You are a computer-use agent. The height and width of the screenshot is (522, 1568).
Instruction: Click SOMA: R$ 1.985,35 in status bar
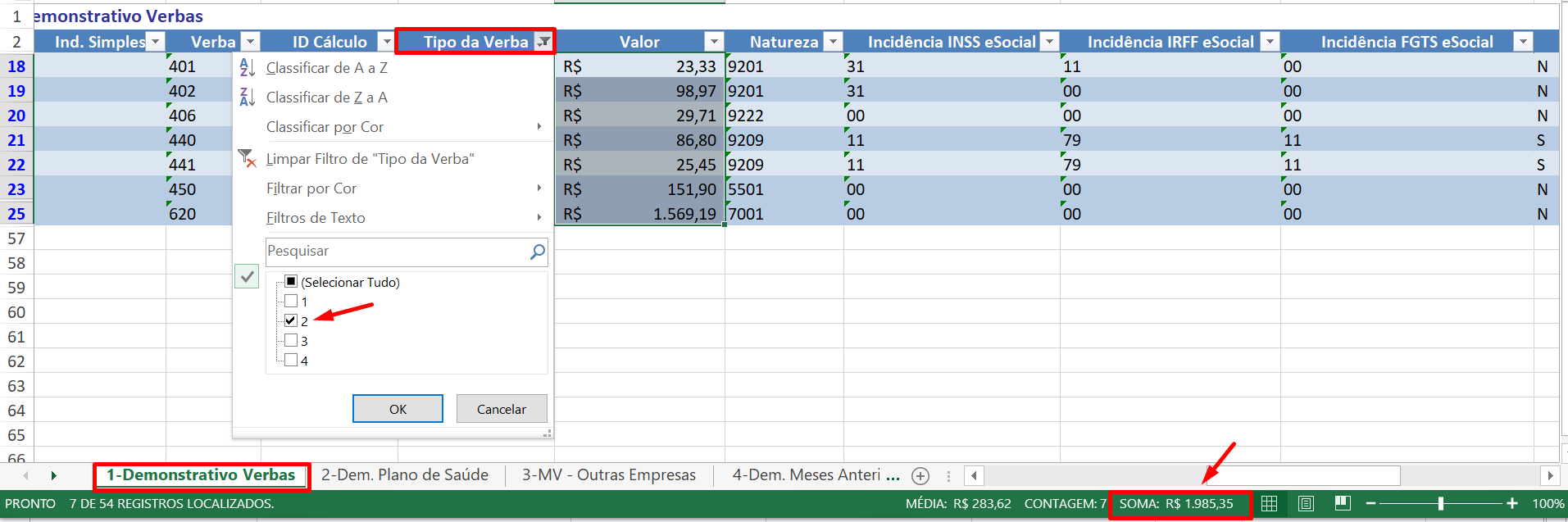1176,504
